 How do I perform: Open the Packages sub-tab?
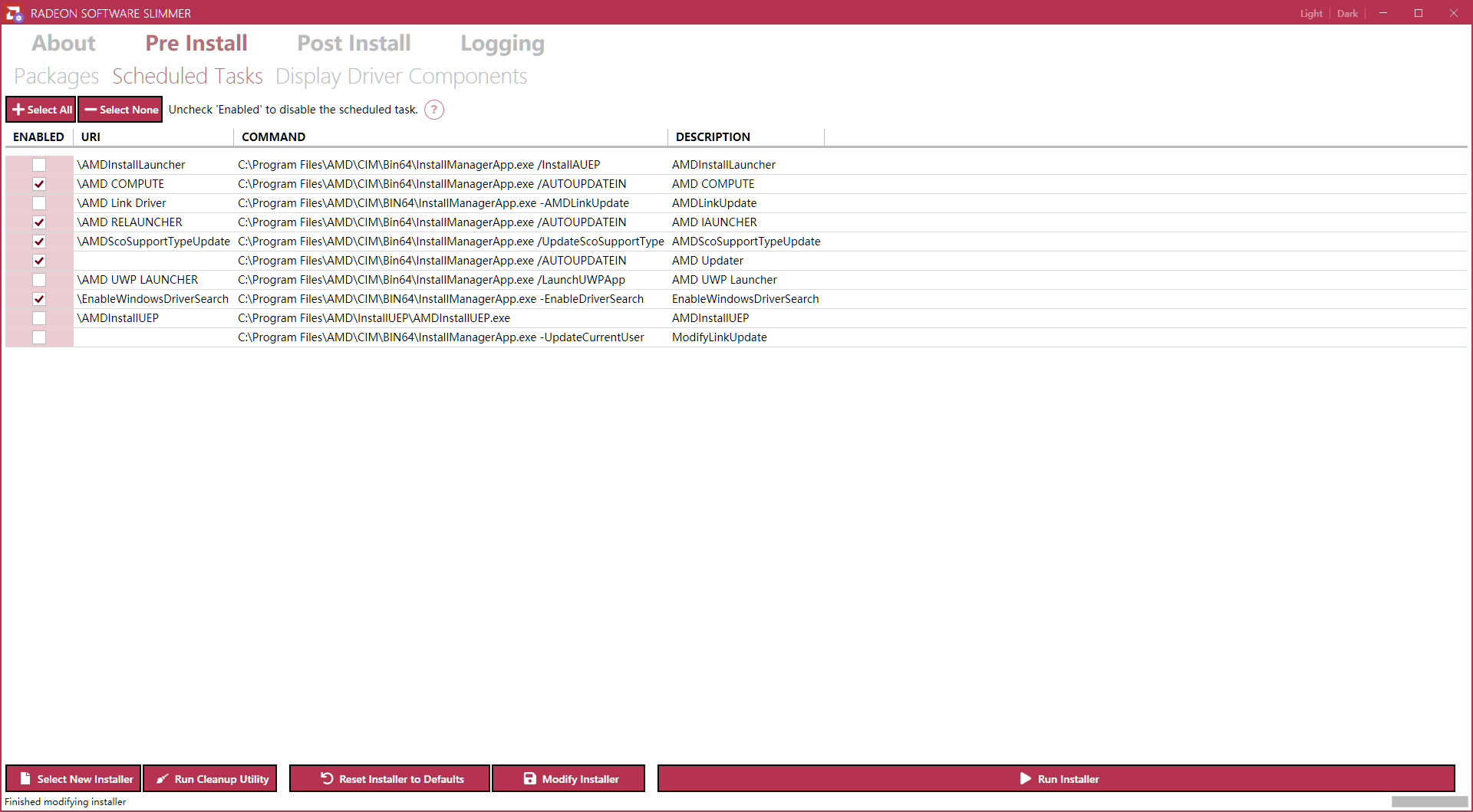tap(56, 76)
